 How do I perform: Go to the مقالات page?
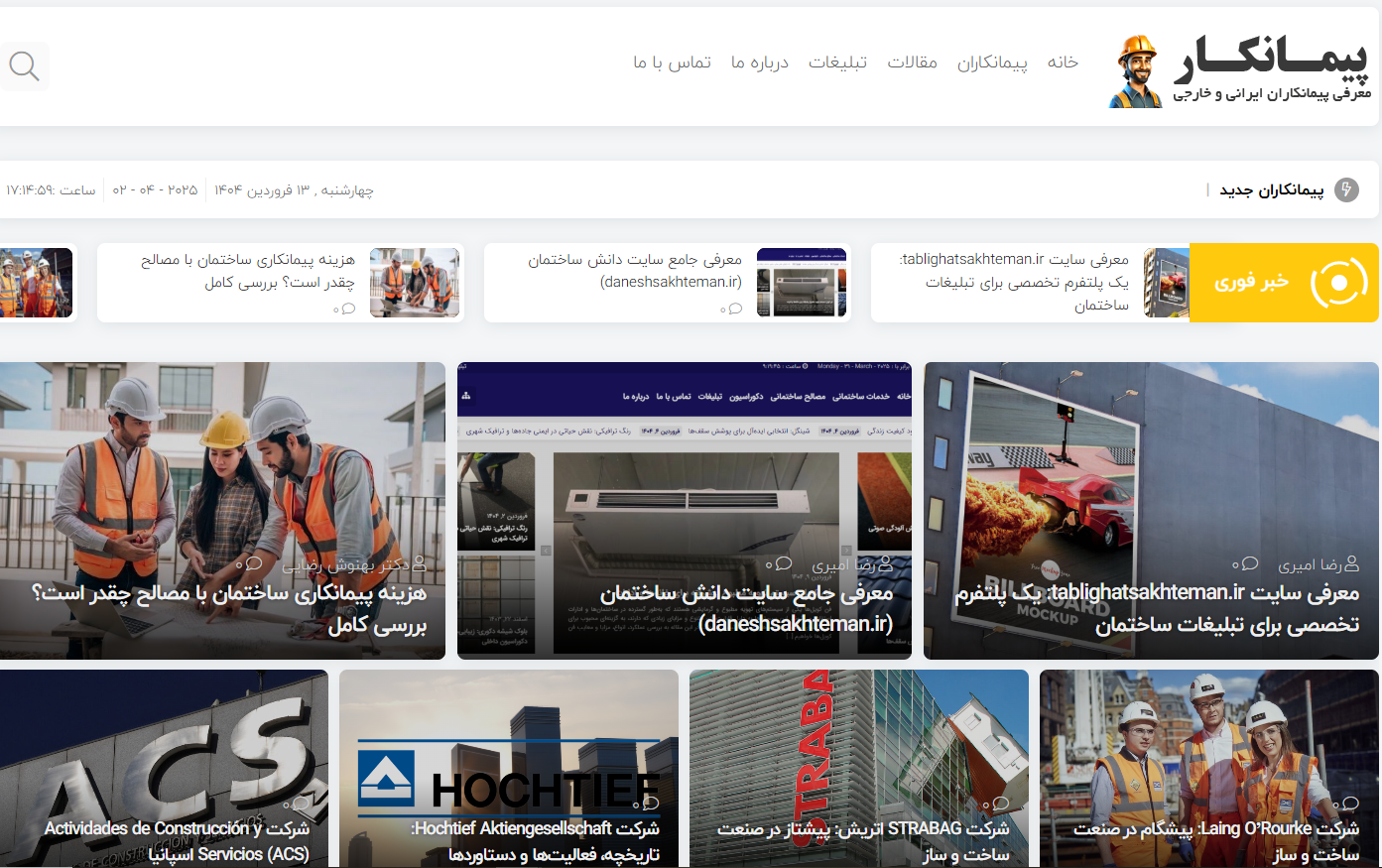coord(912,62)
